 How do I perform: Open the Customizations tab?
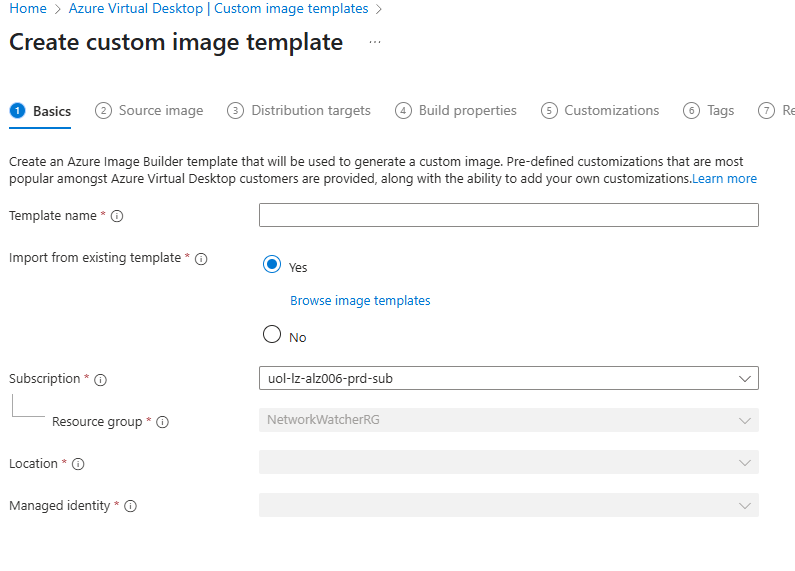click(611, 111)
